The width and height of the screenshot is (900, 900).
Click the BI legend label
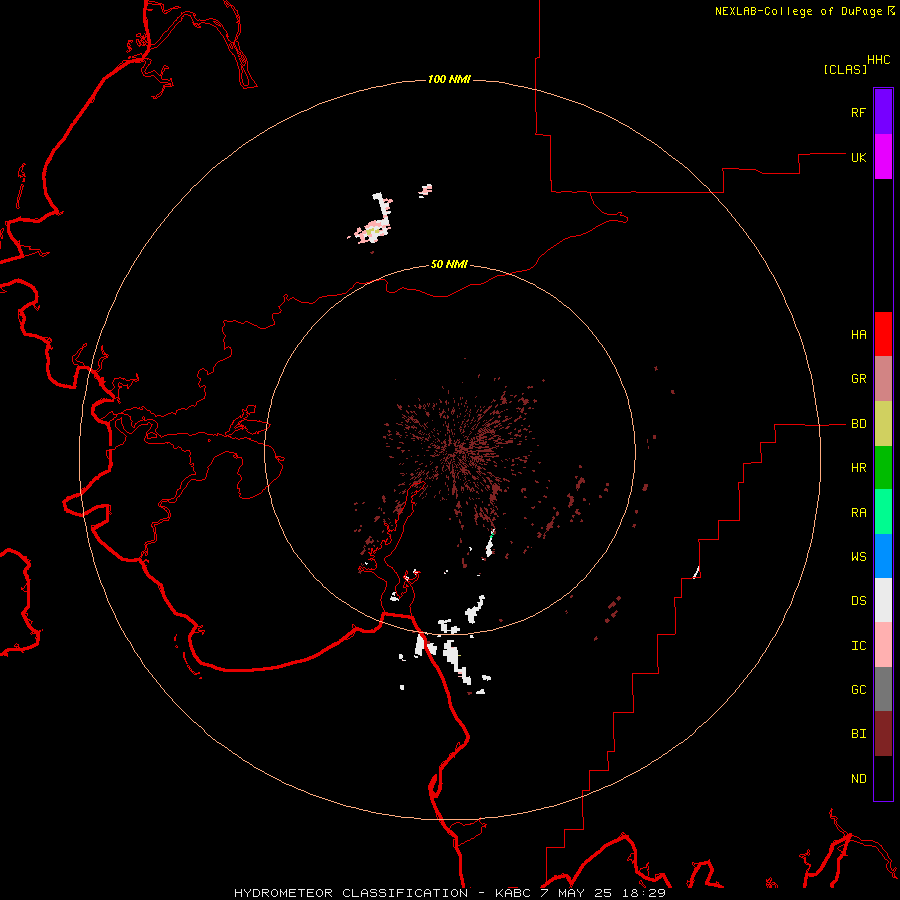(858, 734)
